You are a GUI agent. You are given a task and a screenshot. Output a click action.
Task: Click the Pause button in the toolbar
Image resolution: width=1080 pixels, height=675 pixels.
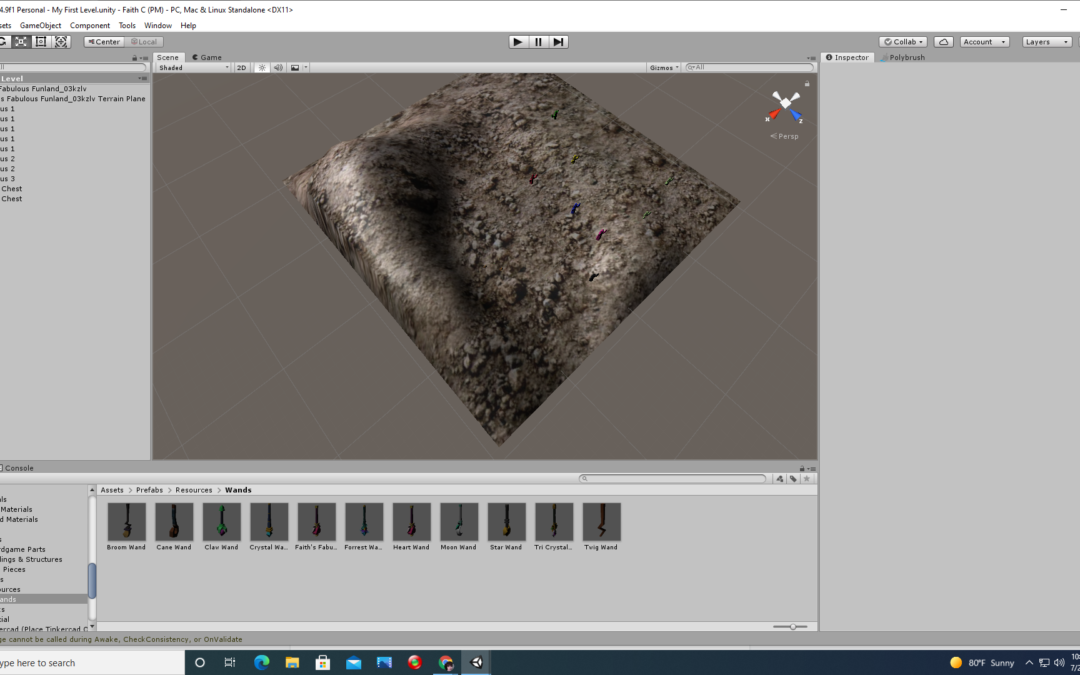click(x=538, y=42)
